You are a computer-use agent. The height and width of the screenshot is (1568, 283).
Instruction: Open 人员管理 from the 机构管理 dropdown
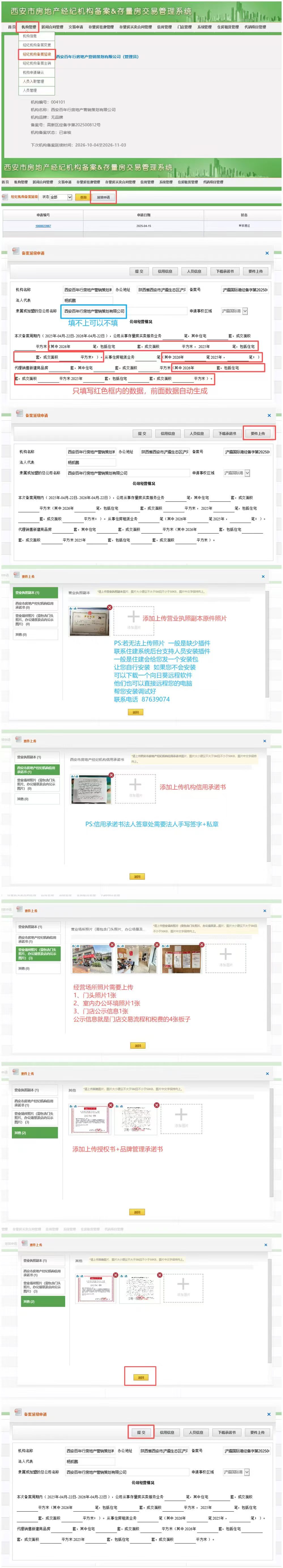[x=30, y=91]
